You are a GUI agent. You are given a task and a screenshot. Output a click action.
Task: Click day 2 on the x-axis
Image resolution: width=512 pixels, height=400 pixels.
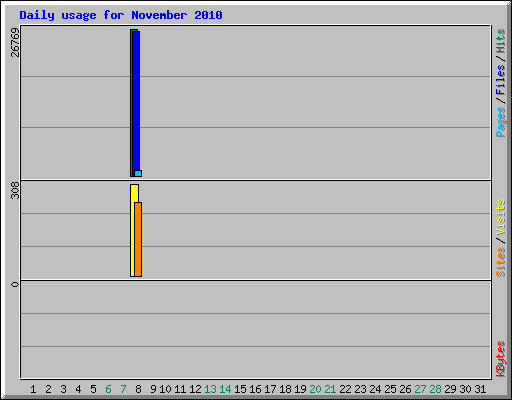[x=48, y=389]
